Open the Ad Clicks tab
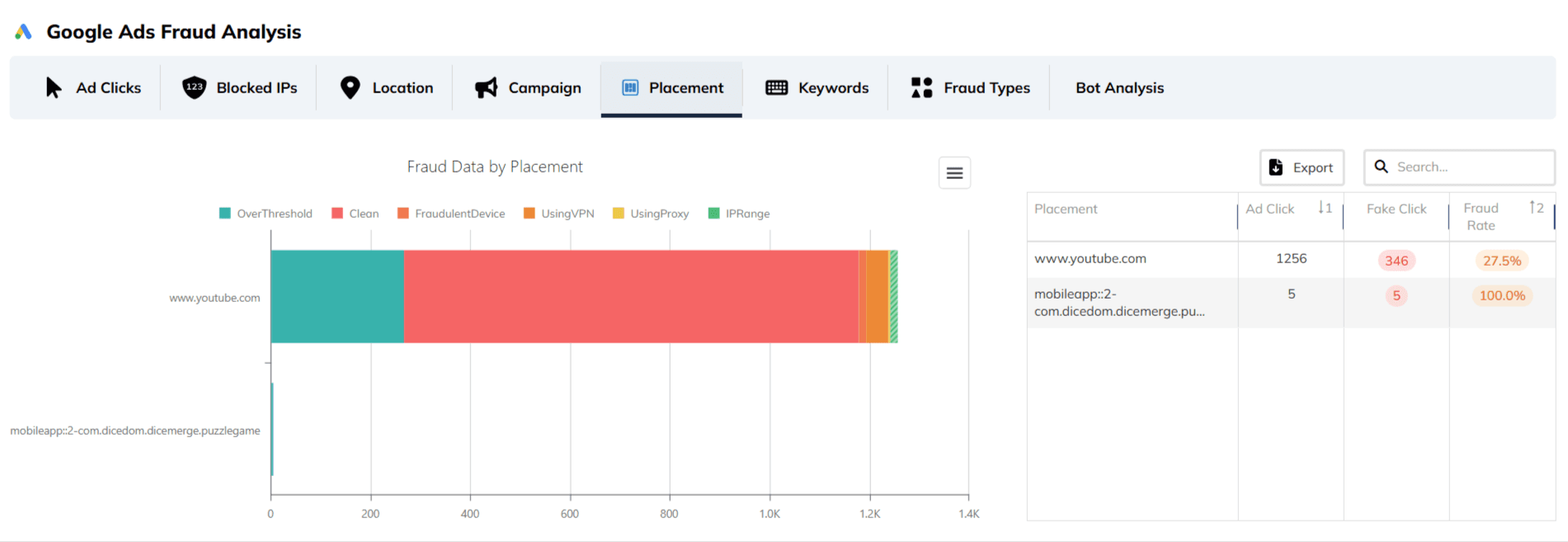This screenshot has width=1568, height=542. (x=93, y=87)
